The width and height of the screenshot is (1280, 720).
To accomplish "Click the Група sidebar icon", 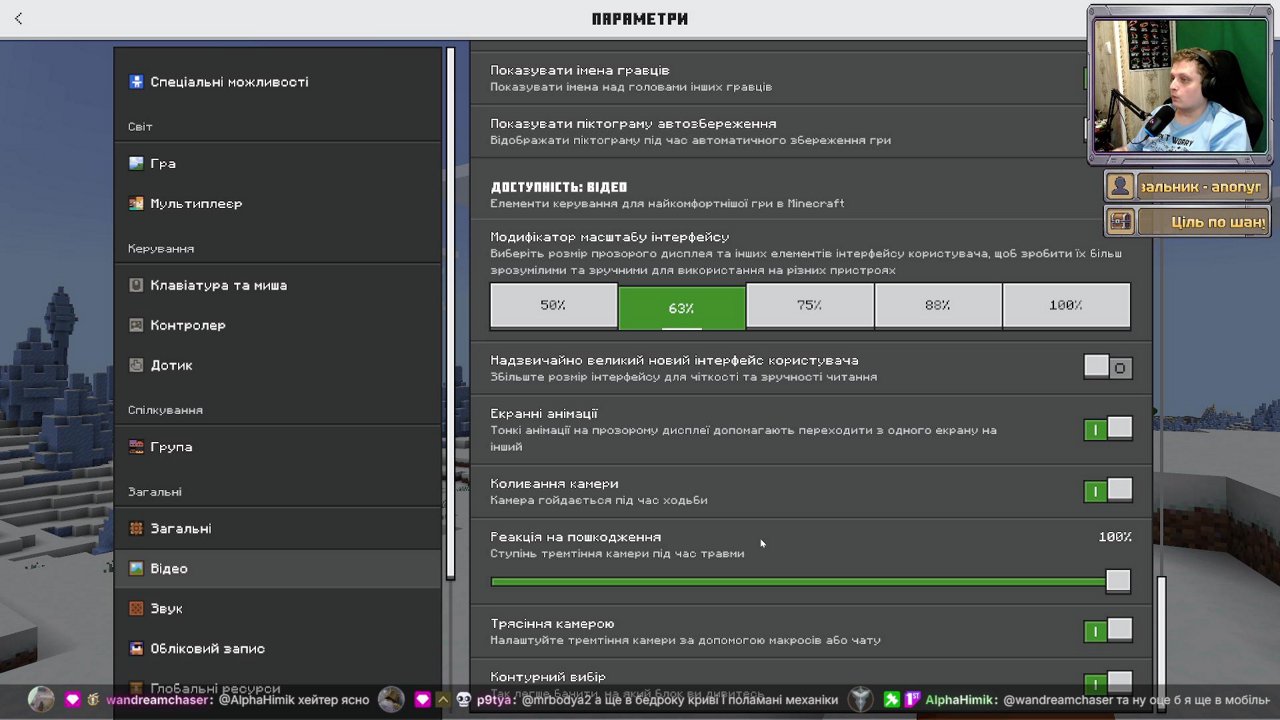I will [136, 447].
